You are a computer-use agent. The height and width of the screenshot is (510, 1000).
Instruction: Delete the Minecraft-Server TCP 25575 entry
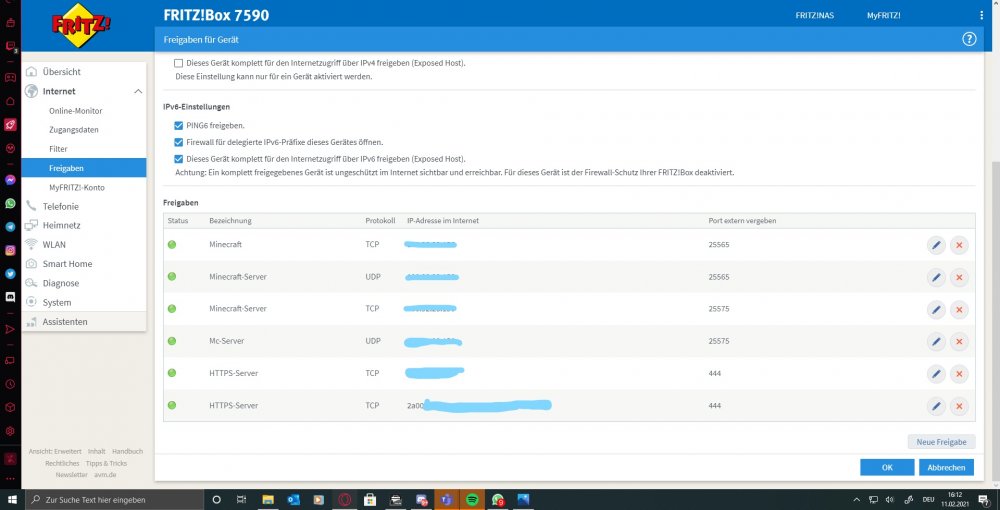coord(959,309)
